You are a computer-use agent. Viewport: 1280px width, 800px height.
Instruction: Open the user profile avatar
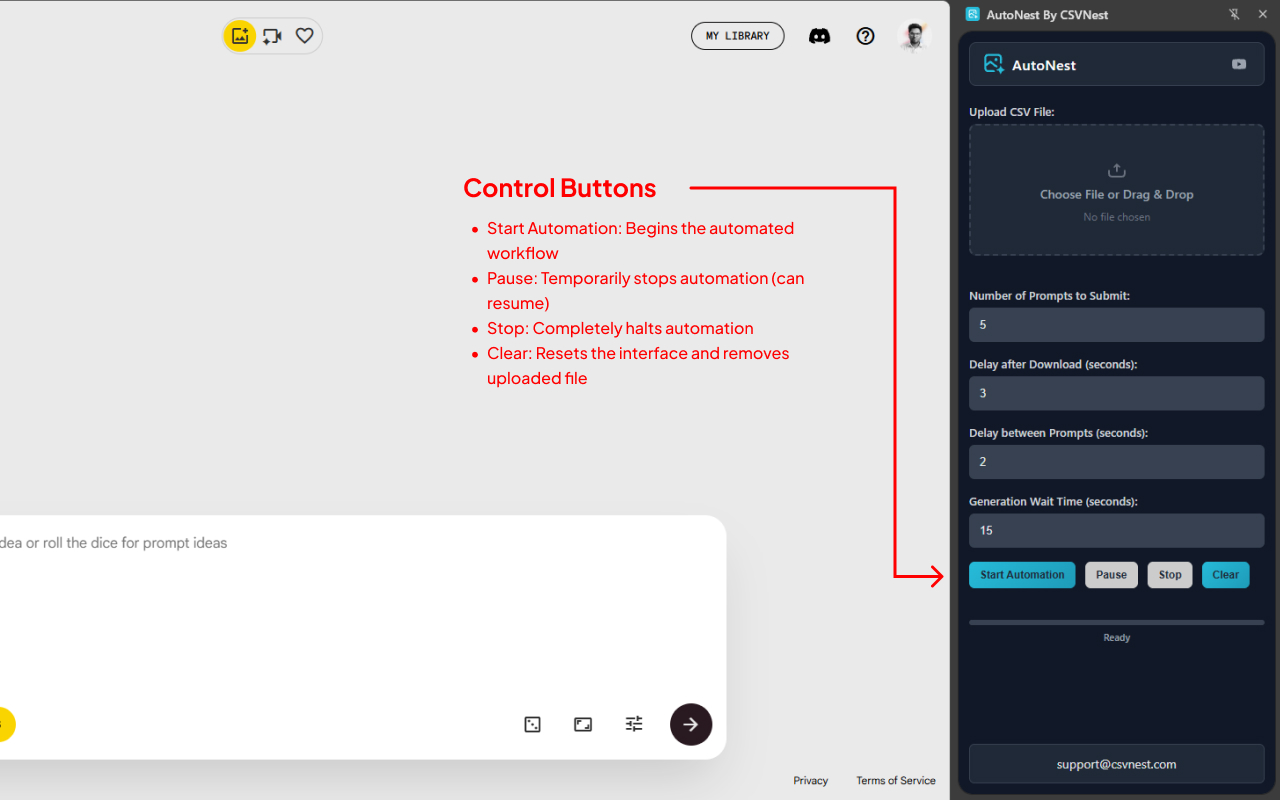(x=914, y=36)
